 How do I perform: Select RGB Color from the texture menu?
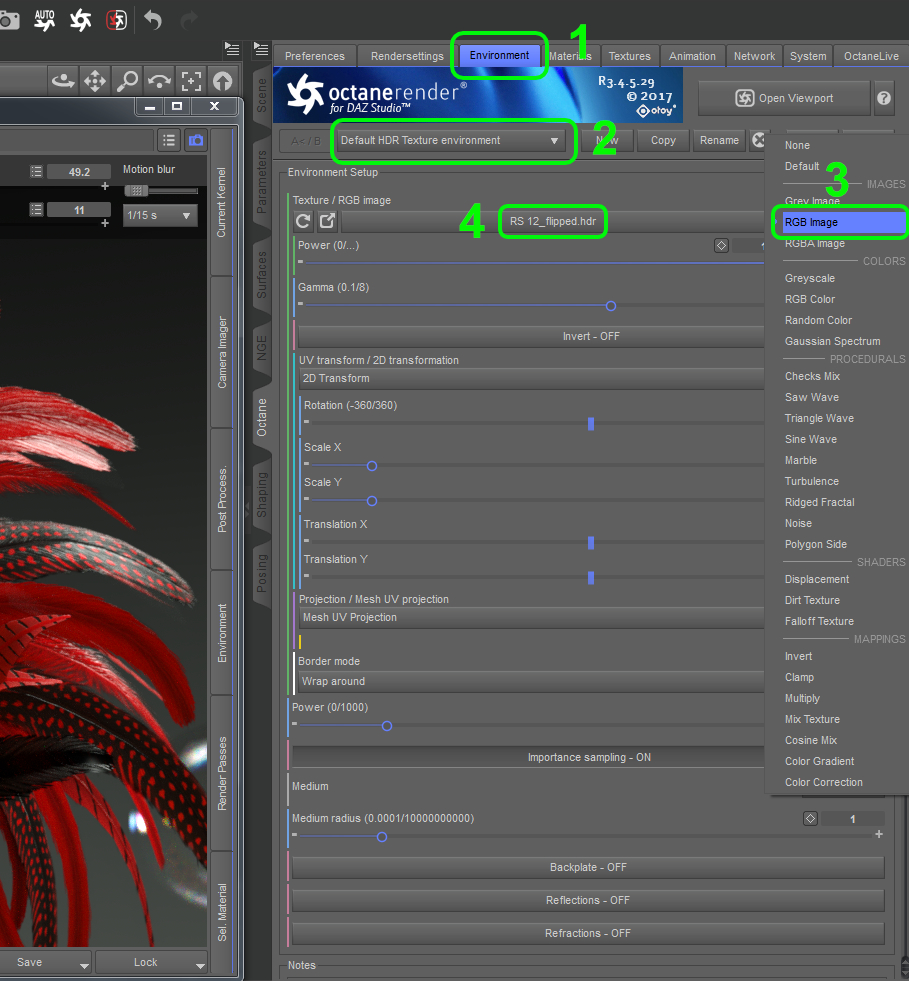810,299
